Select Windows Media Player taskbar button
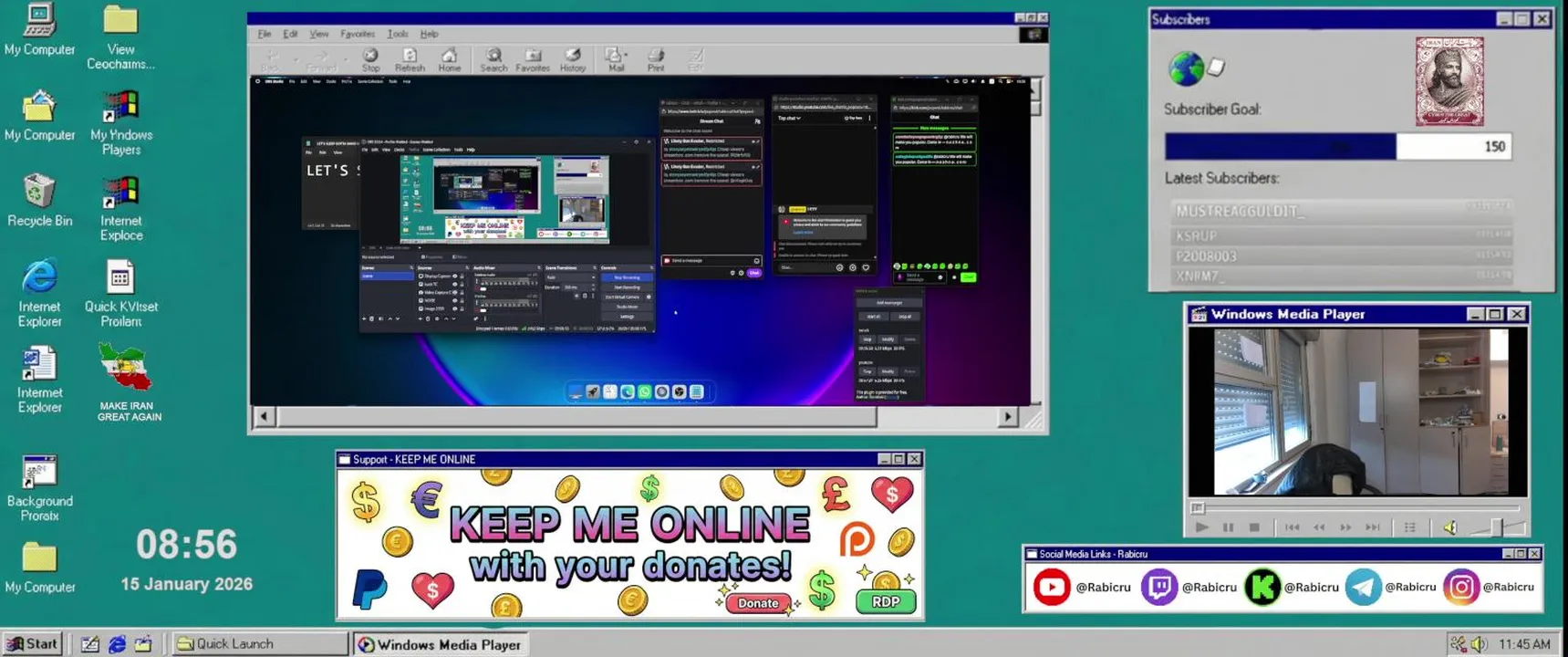 [441, 644]
